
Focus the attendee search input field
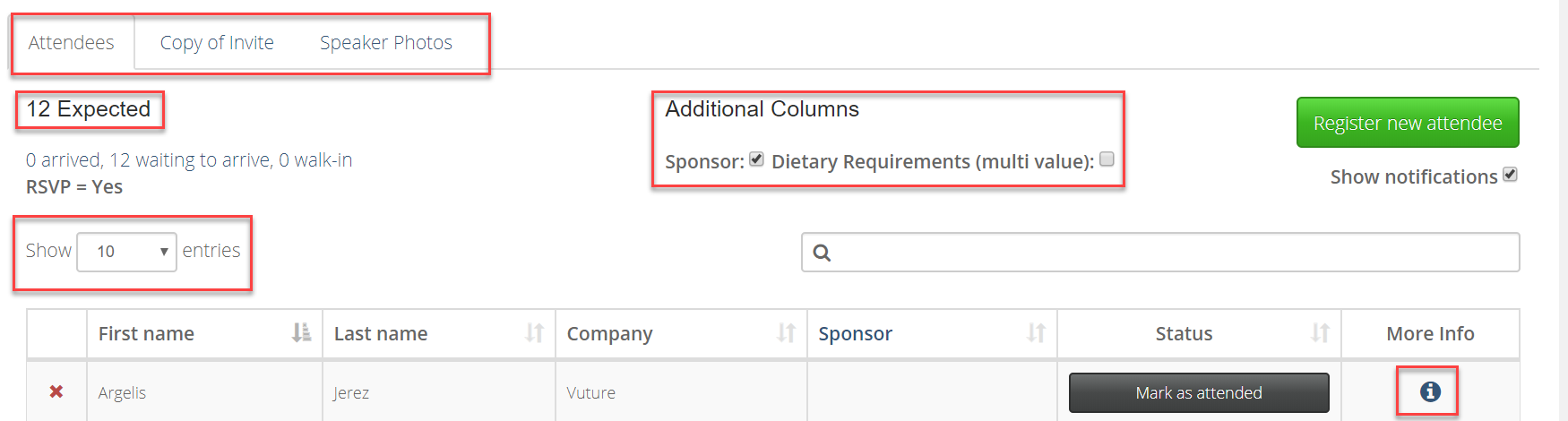[x=1160, y=253]
